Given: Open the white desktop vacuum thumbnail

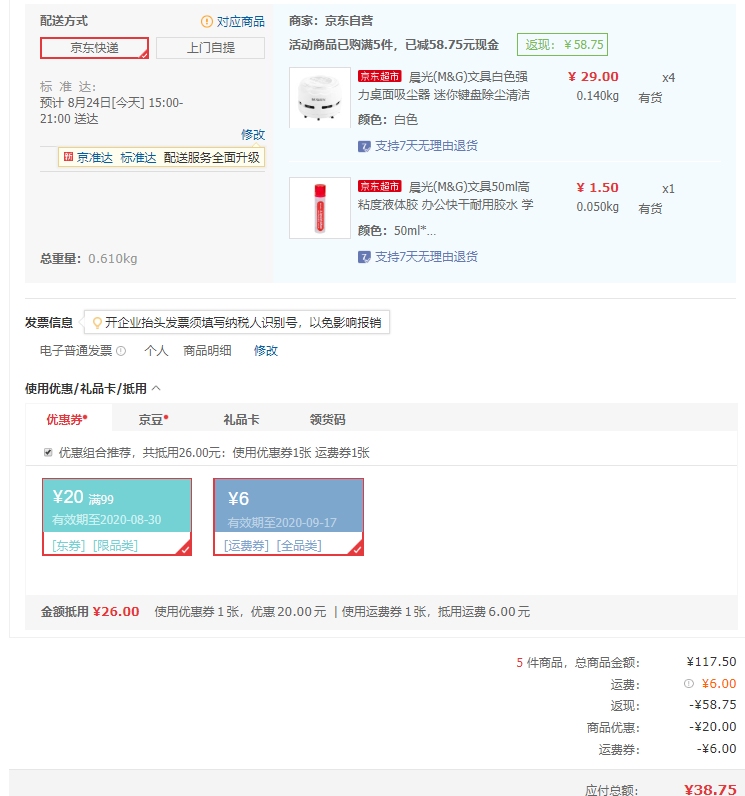Looking at the screenshot, I should click(x=320, y=97).
